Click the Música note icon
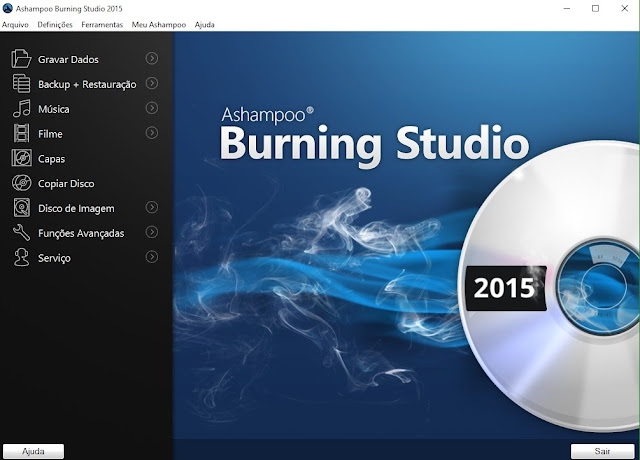640x460 pixels. pyautogui.click(x=22, y=108)
